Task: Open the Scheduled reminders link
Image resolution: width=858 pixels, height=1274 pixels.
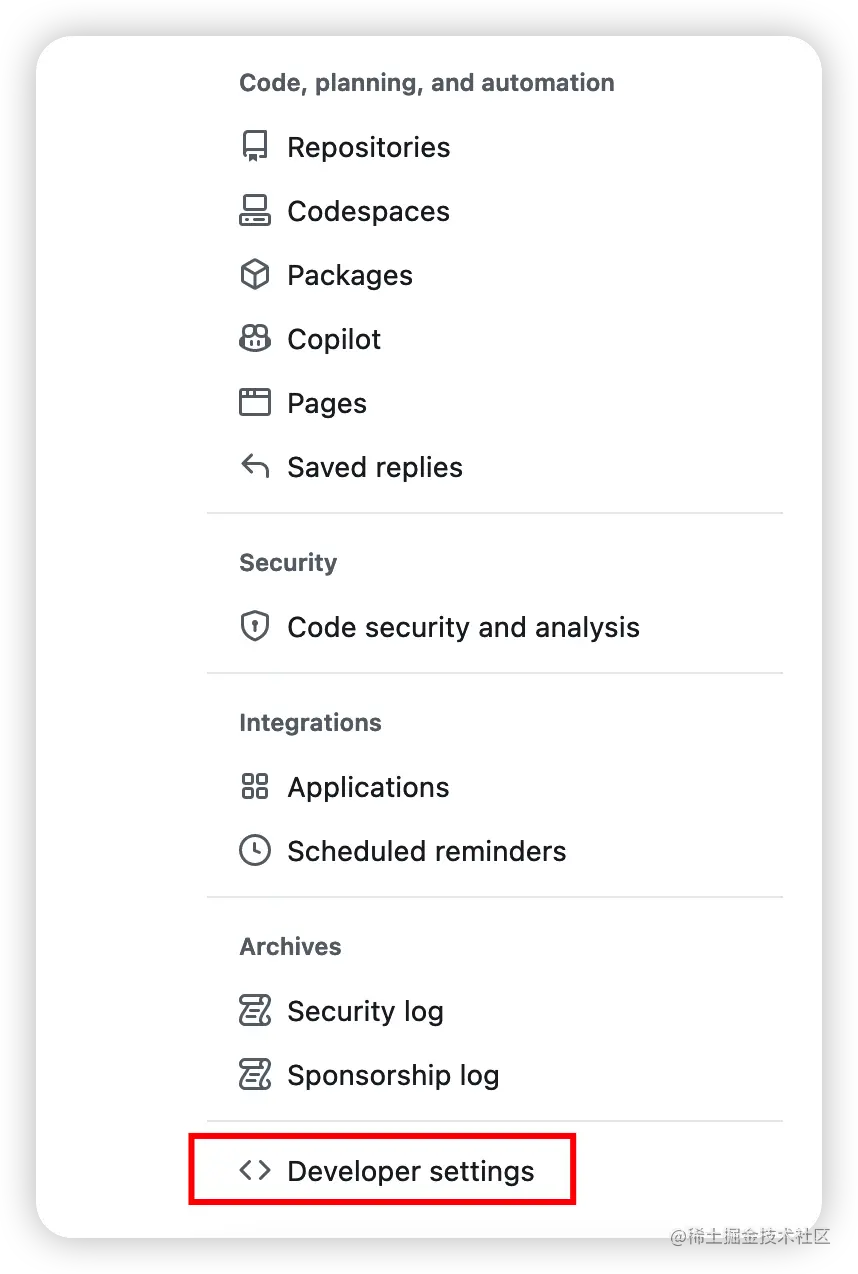Action: pyautogui.click(x=426, y=851)
